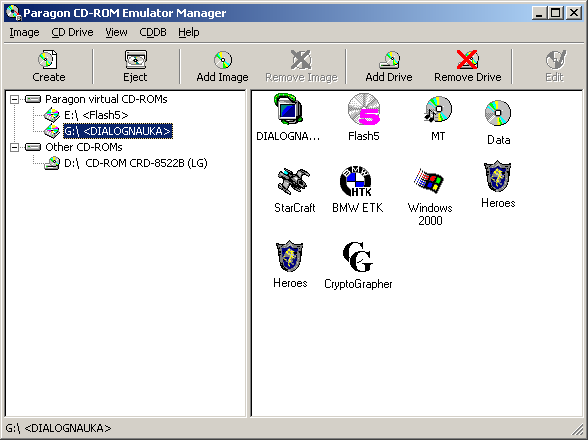588x440 pixels.
Task: Select the Data disc image icon
Action: [x=498, y=113]
